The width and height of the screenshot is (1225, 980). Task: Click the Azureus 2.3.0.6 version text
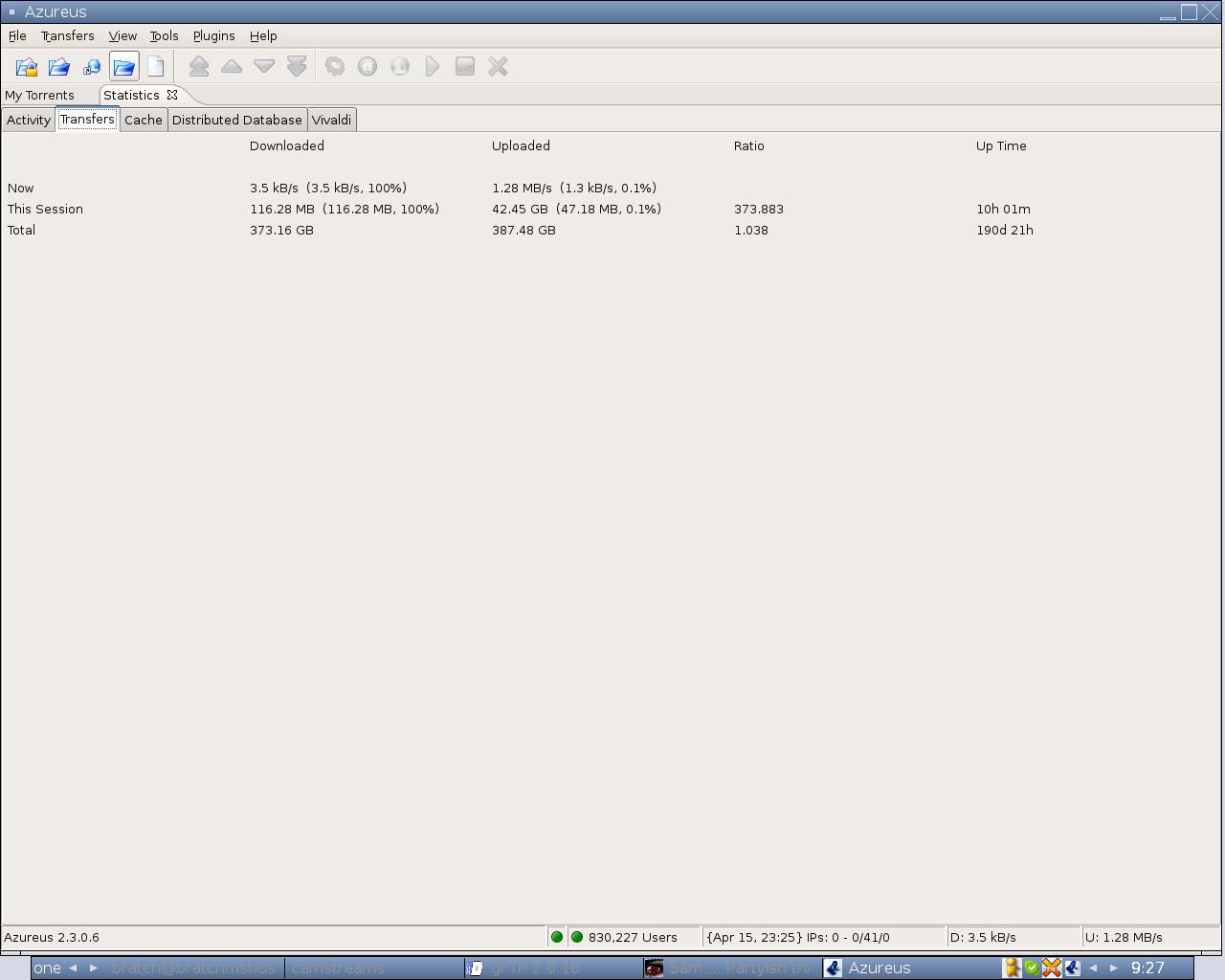[52, 937]
